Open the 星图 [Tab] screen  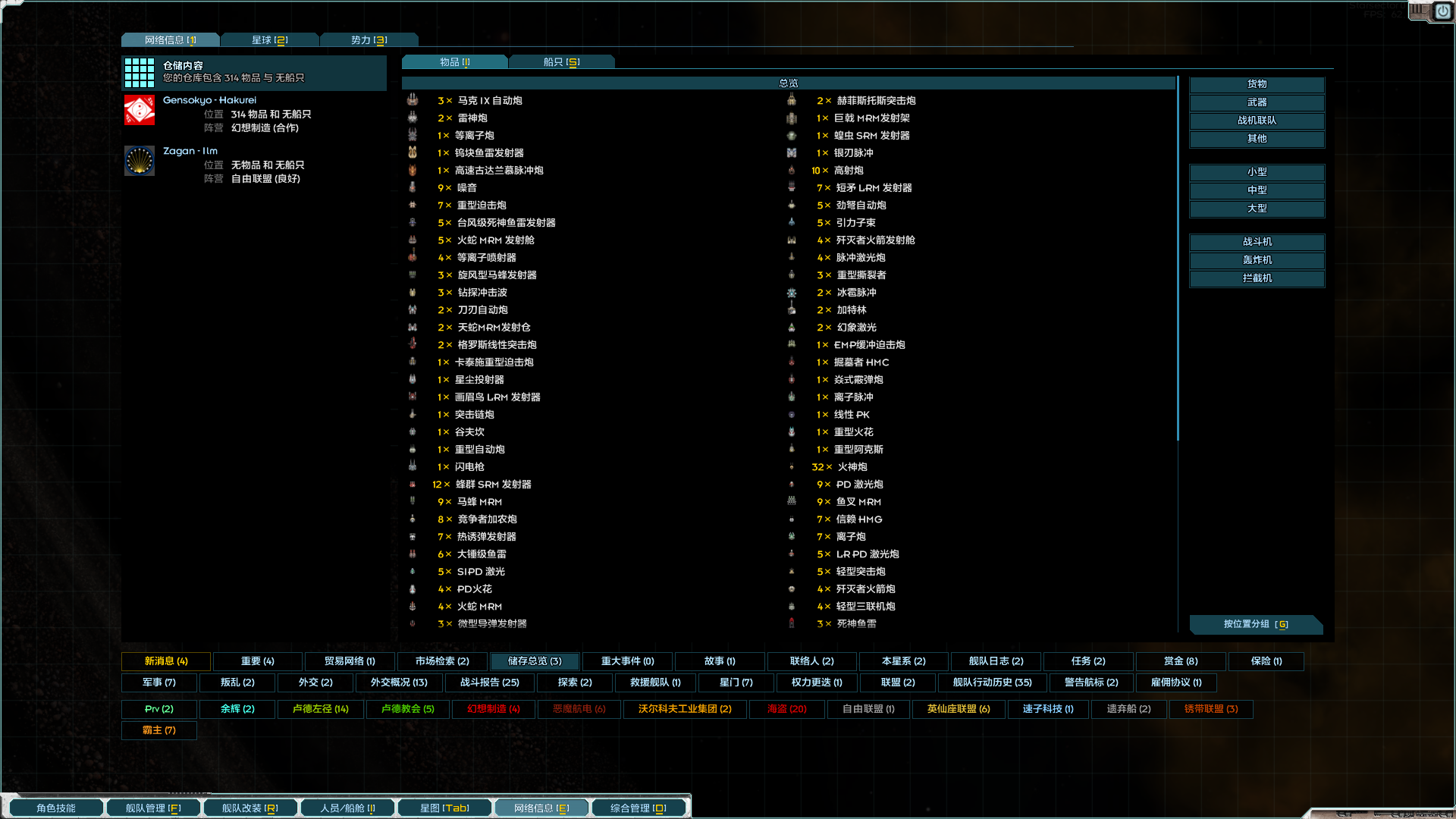coord(444,807)
